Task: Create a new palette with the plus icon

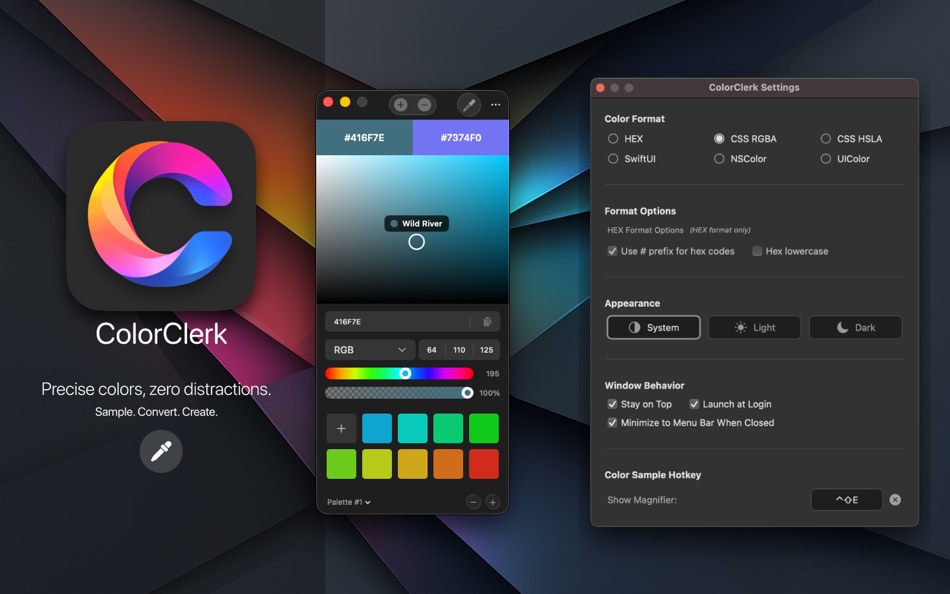Action: pyautogui.click(x=492, y=503)
